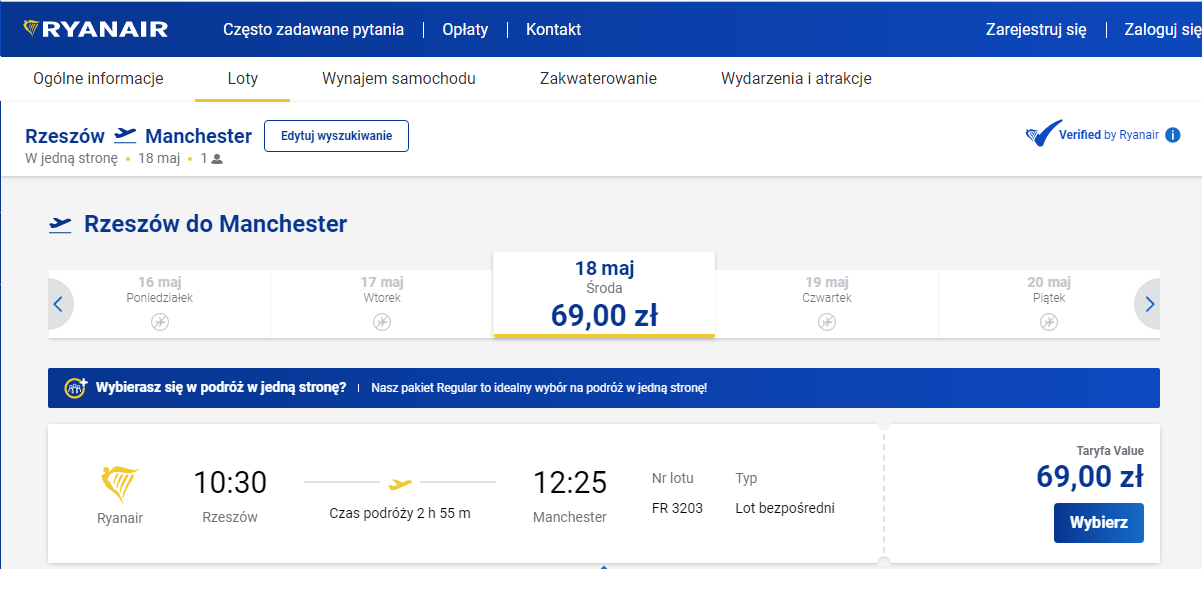Click the Ryanair logo in header
Screen dimensions: 1202x614
click(x=96, y=29)
